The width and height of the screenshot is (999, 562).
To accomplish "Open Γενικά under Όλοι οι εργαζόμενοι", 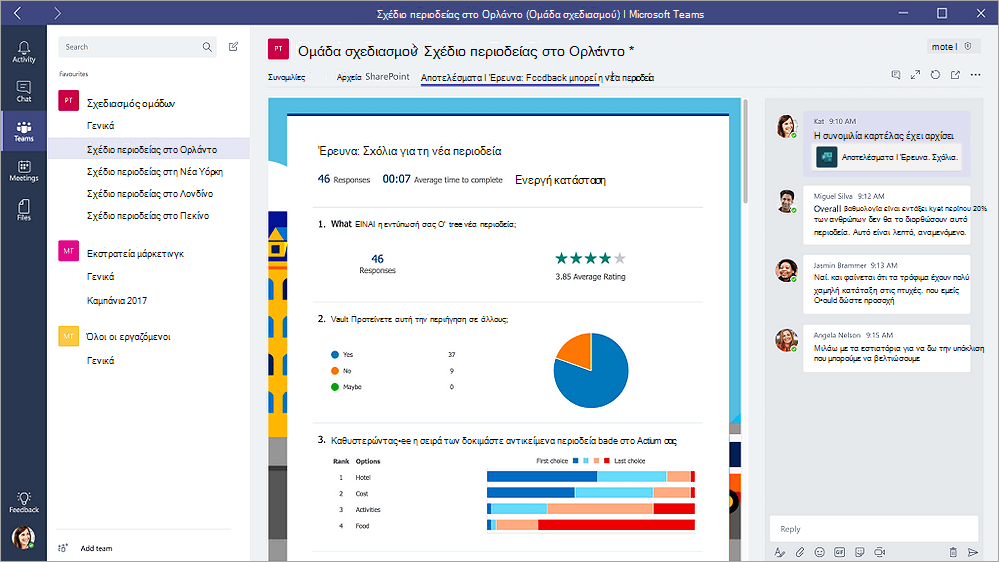I will (100, 361).
